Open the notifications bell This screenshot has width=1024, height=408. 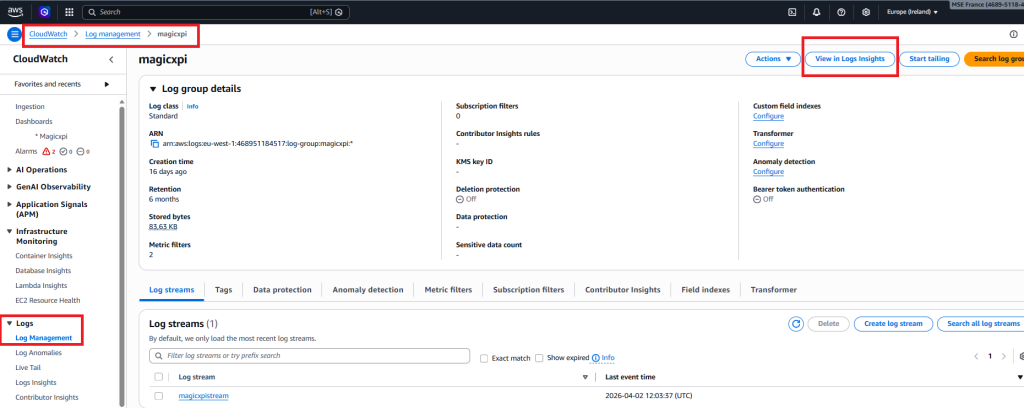click(817, 12)
